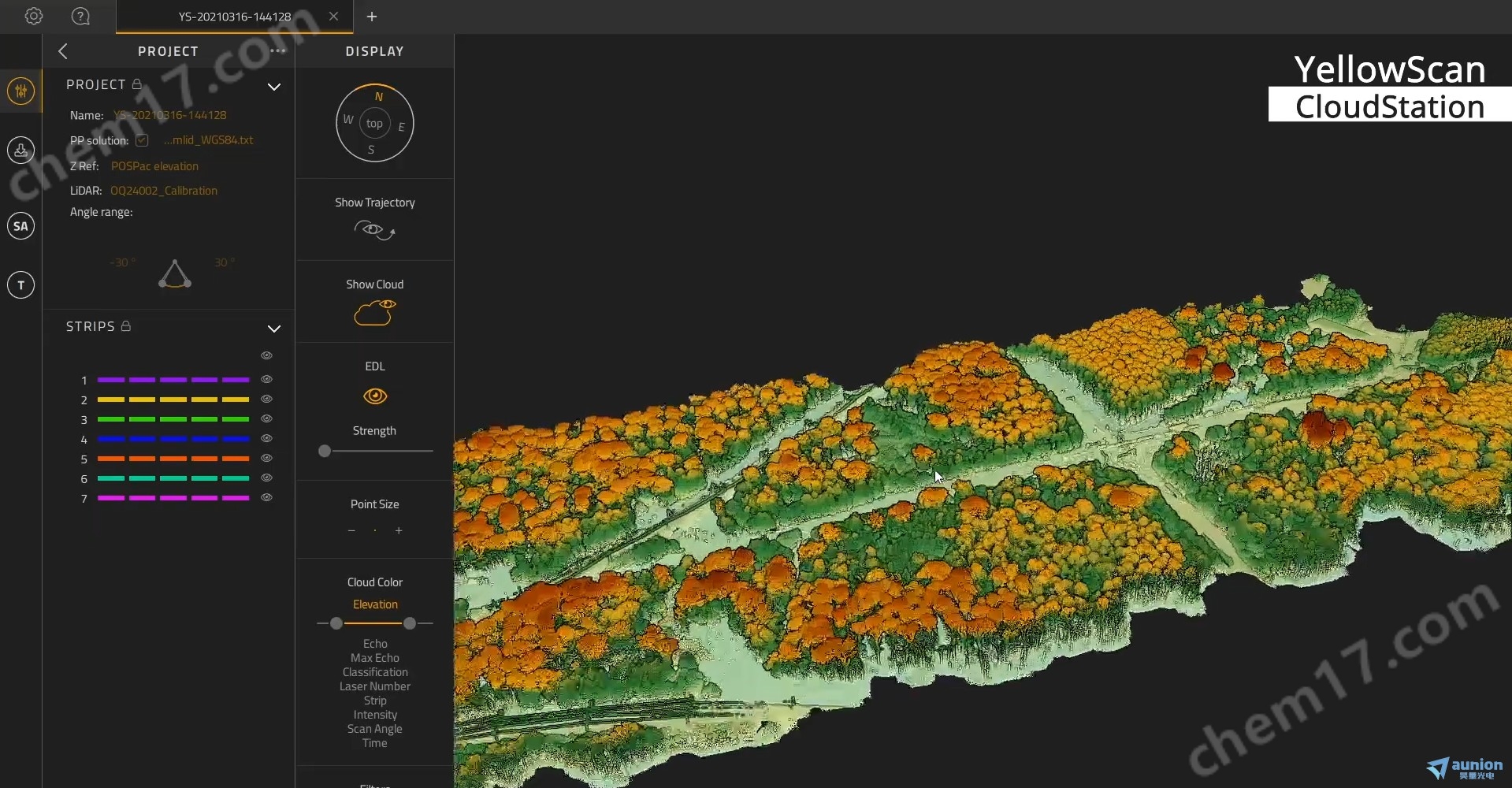Click the project name YS-20210316-144128 value
The width and height of the screenshot is (1512, 788).
click(169, 115)
